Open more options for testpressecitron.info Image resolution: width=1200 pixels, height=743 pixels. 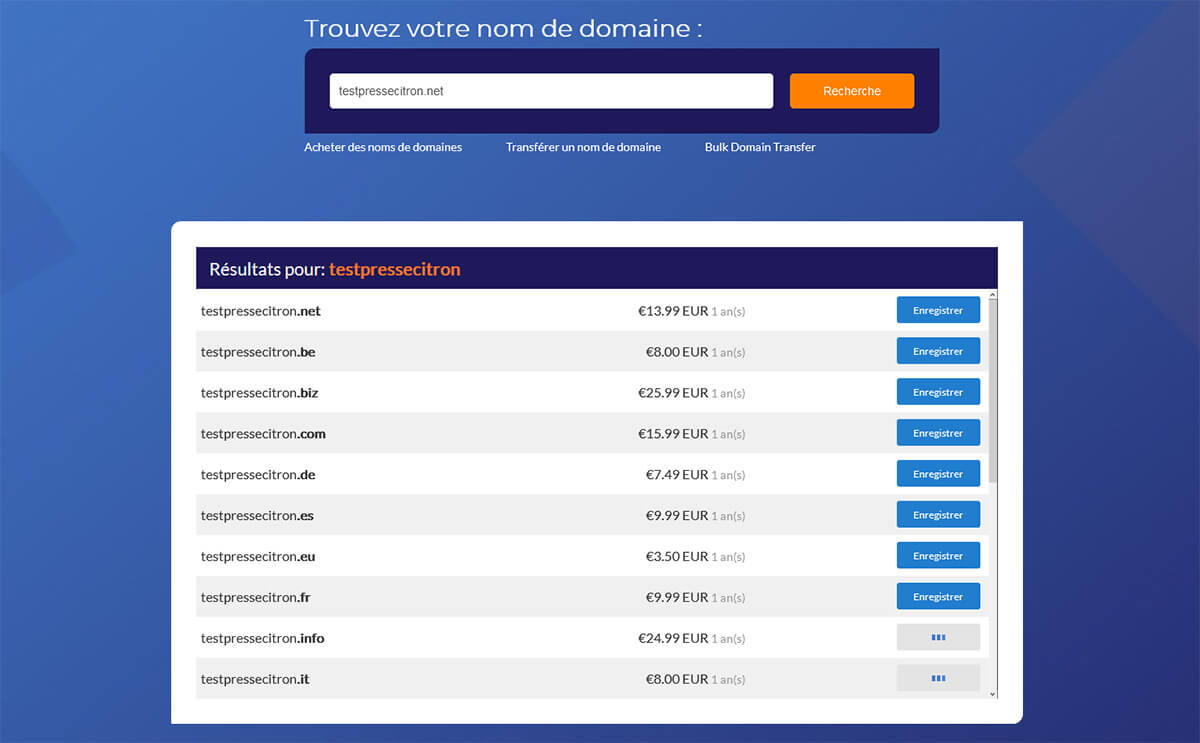(938, 636)
